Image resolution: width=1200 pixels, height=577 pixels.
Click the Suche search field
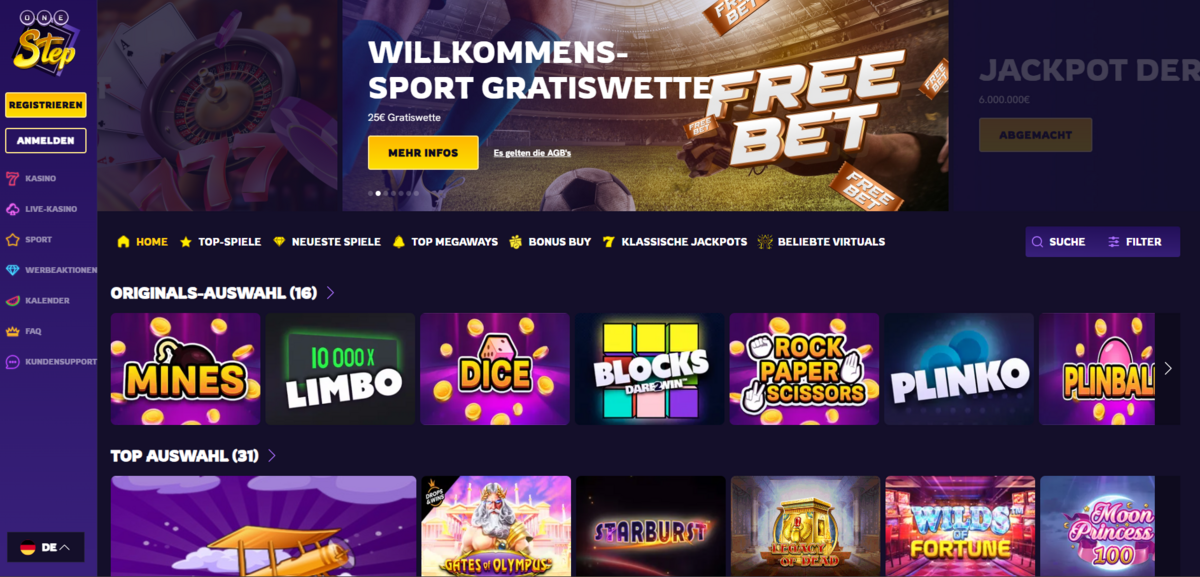point(1060,242)
